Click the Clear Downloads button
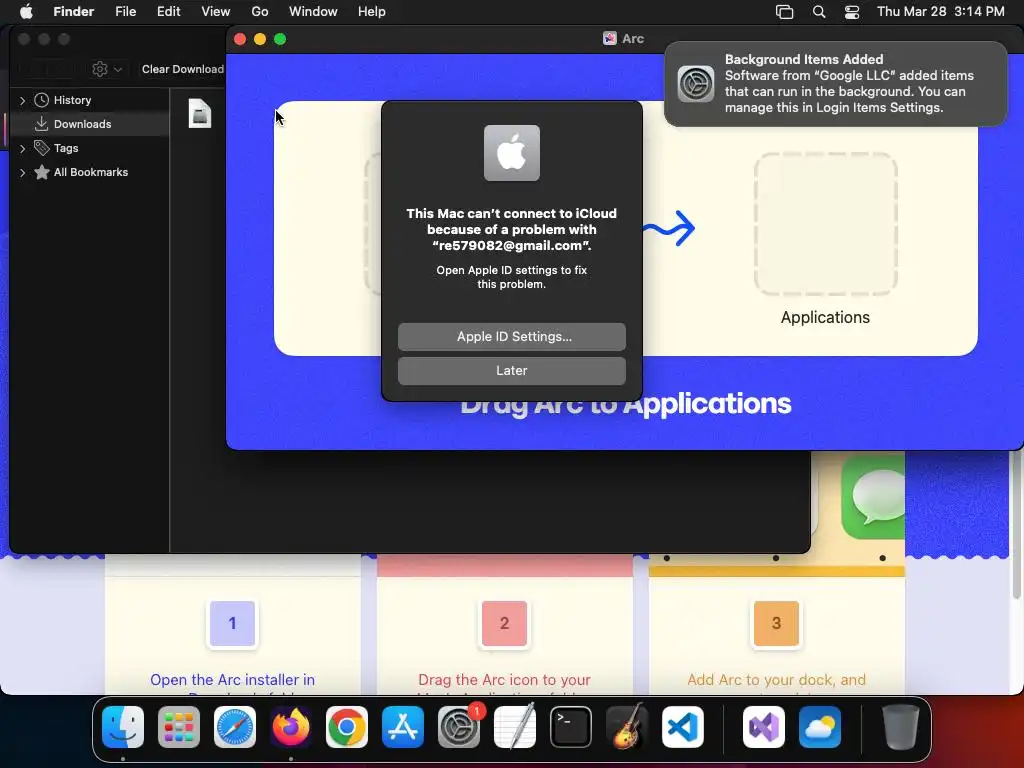Viewport: 1024px width, 768px height. coord(183,69)
